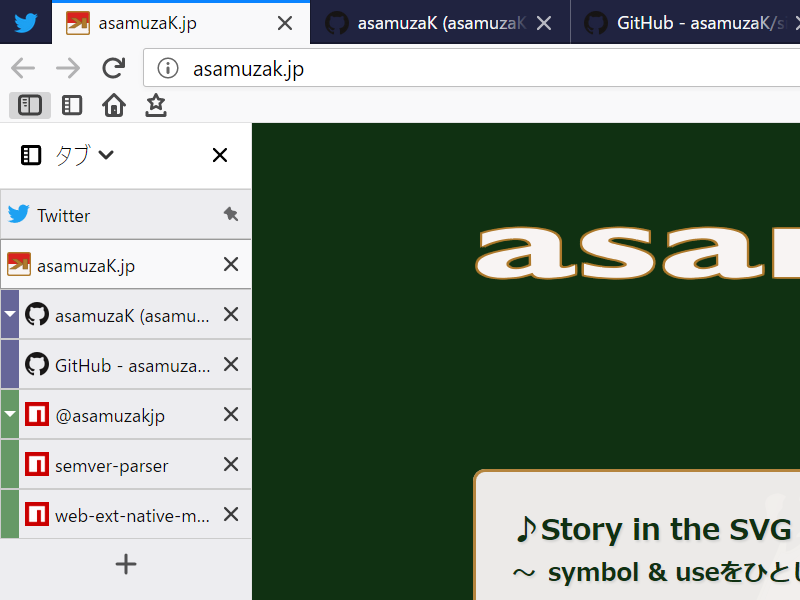The height and width of the screenshot is (600, 800).
Task: Close the タブ sidebar panel
Action: click(x=220, y=155)
